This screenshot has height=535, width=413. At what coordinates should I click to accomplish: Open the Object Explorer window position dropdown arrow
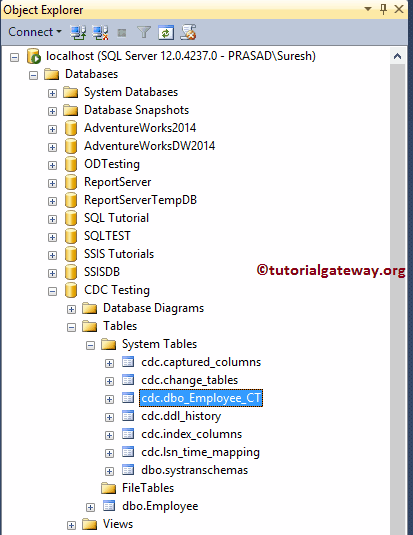tap(368, 9)
